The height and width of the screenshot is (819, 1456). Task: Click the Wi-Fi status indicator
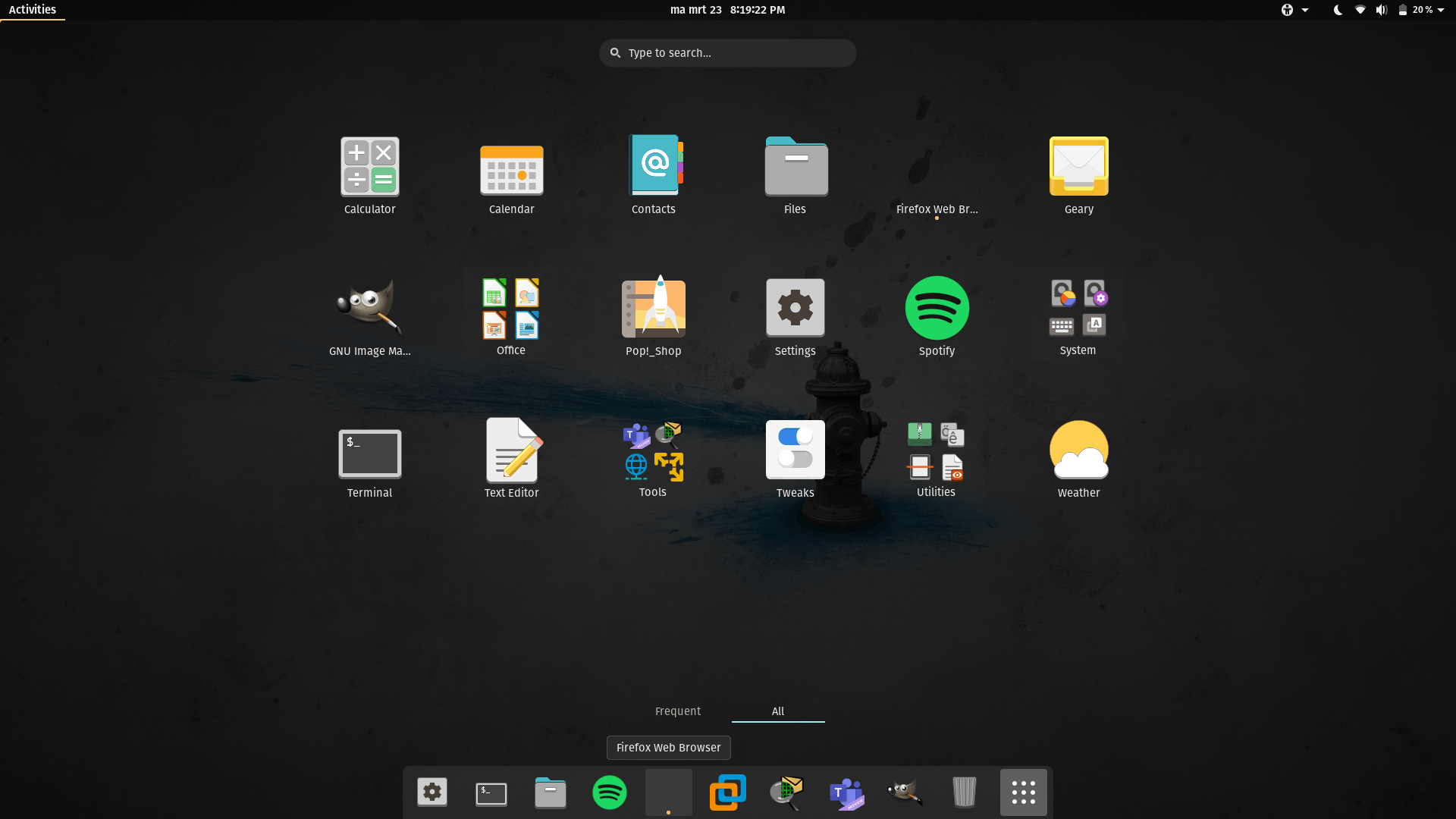pyautogui.click(x=1360, y=10)
